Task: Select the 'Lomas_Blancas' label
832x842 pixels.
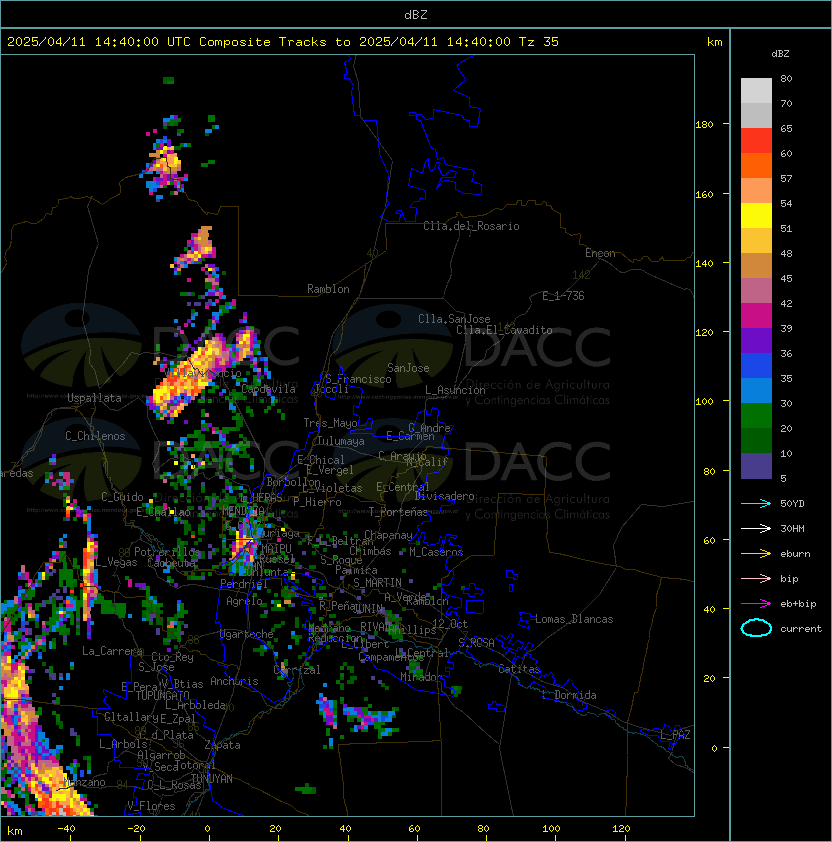Action: coord(574,619)
